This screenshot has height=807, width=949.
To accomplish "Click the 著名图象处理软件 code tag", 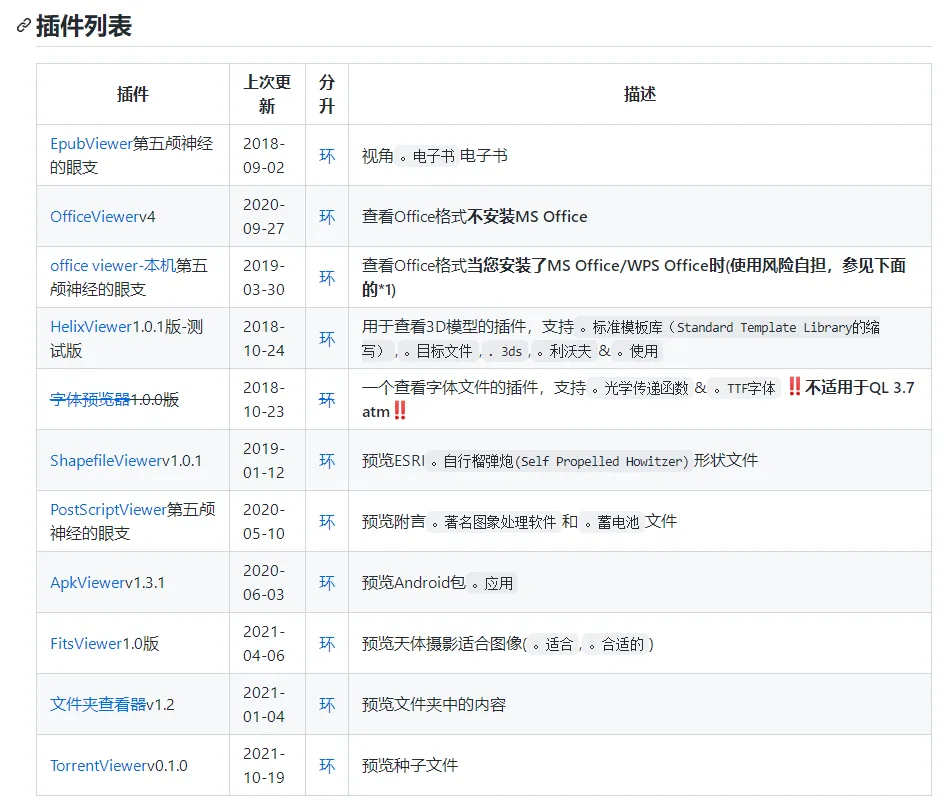I will coord(494,522).
